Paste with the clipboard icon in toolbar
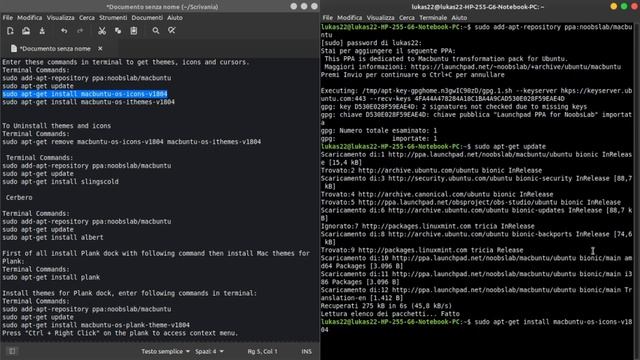Viewport: 640px width, 360px height. (133, 31)
